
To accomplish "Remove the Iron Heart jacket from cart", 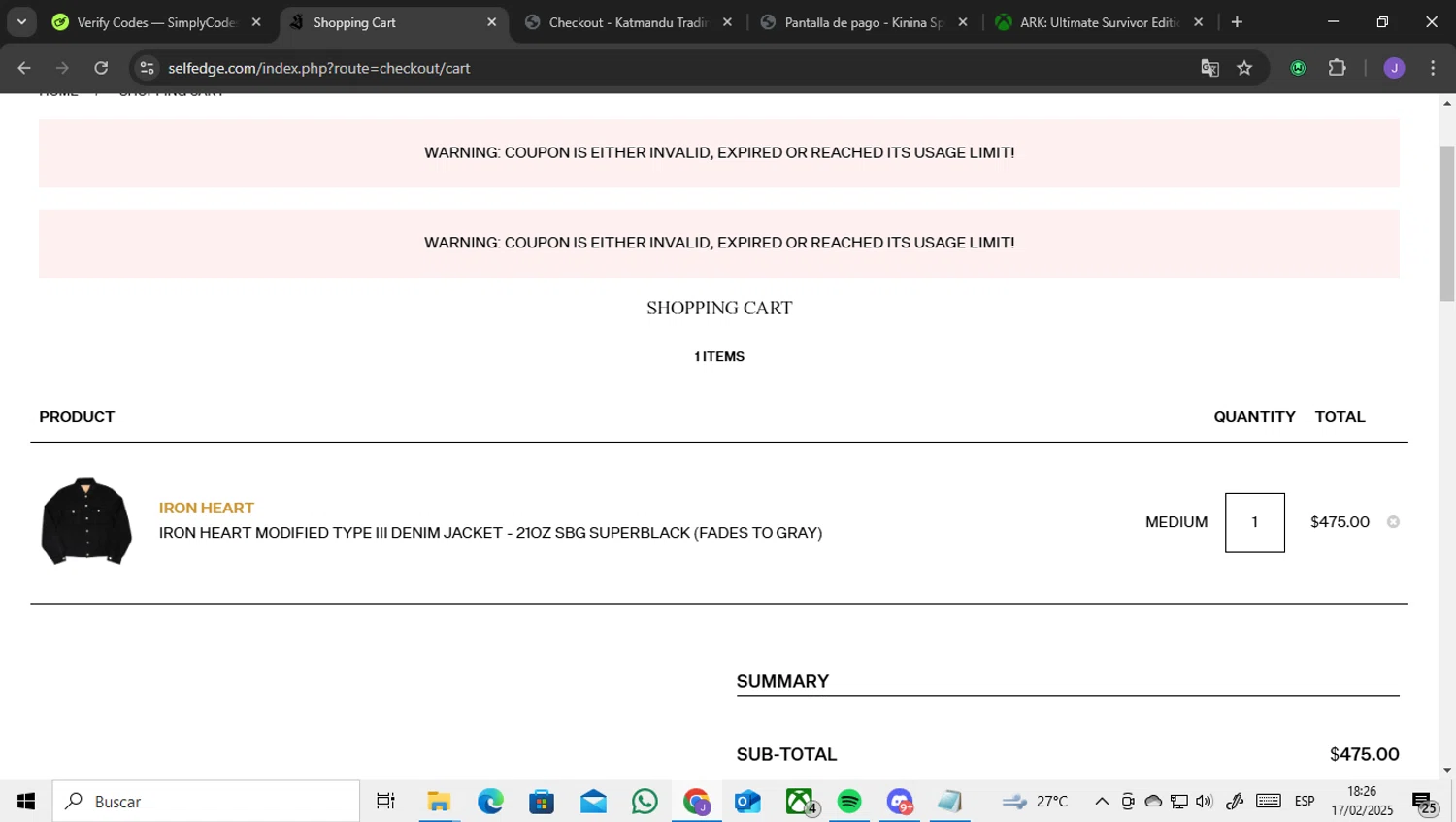I will pyautogui.click(x=1393, y=522).
